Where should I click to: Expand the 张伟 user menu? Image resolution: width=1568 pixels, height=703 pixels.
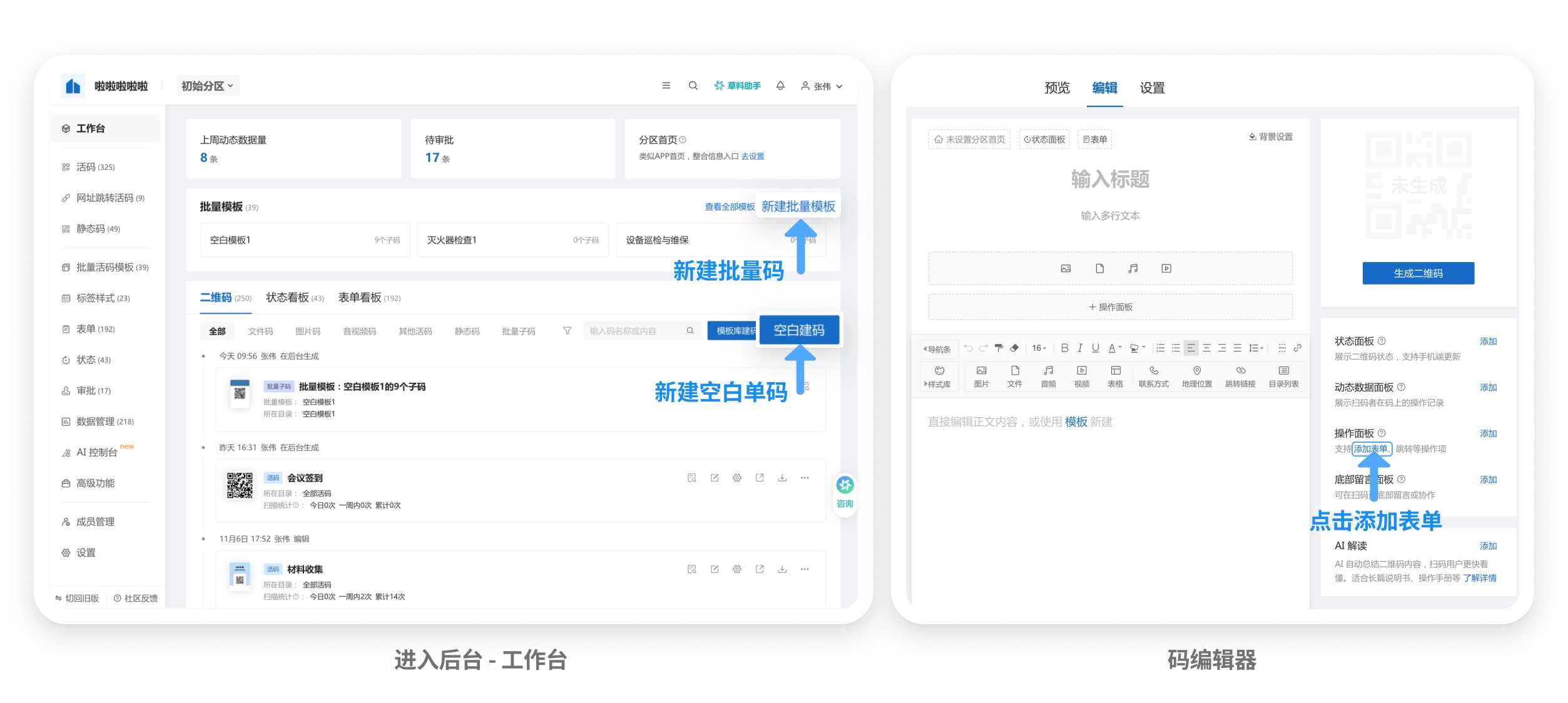tap(822, 86)
